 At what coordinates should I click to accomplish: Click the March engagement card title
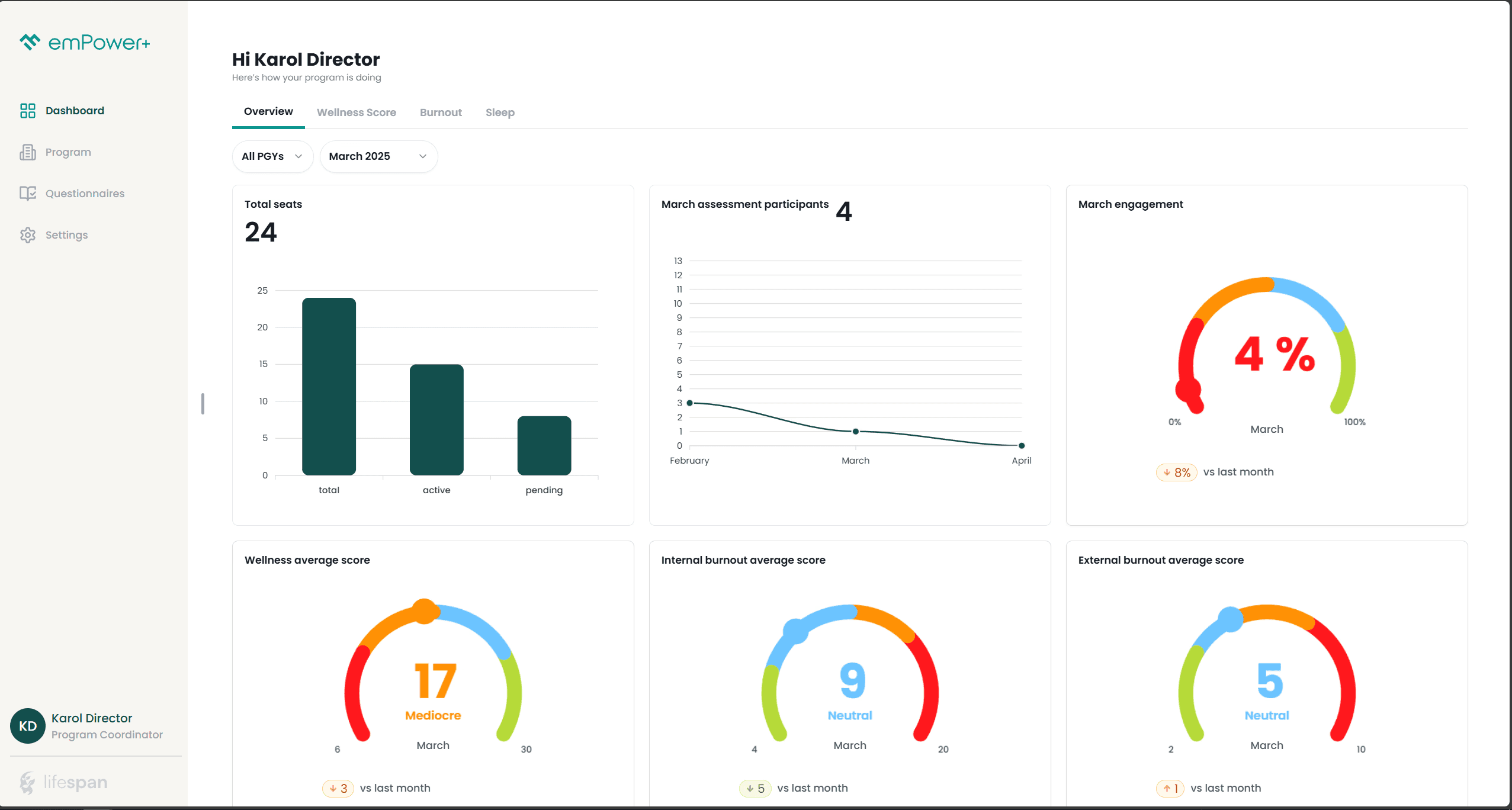1131,204
